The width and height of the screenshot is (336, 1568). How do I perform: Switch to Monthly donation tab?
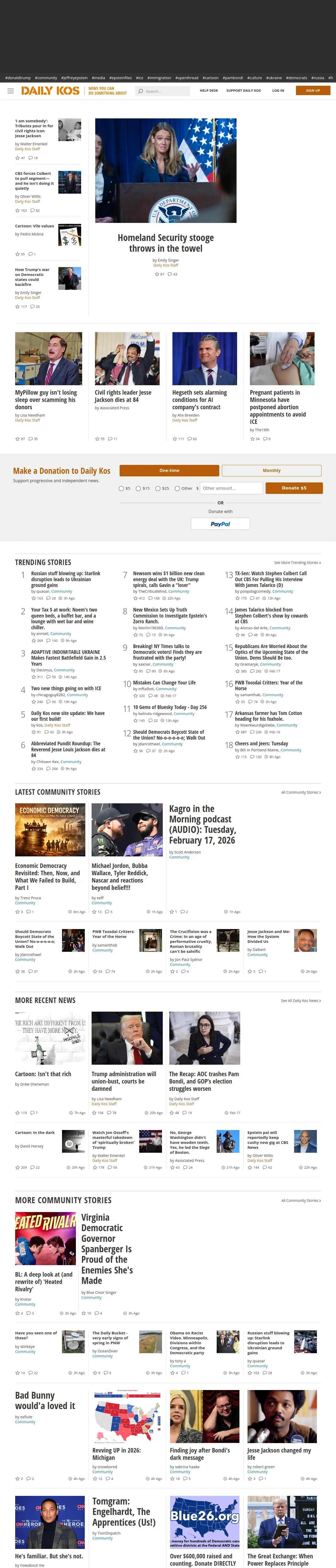pyautogui.click(x=271, y=470)
